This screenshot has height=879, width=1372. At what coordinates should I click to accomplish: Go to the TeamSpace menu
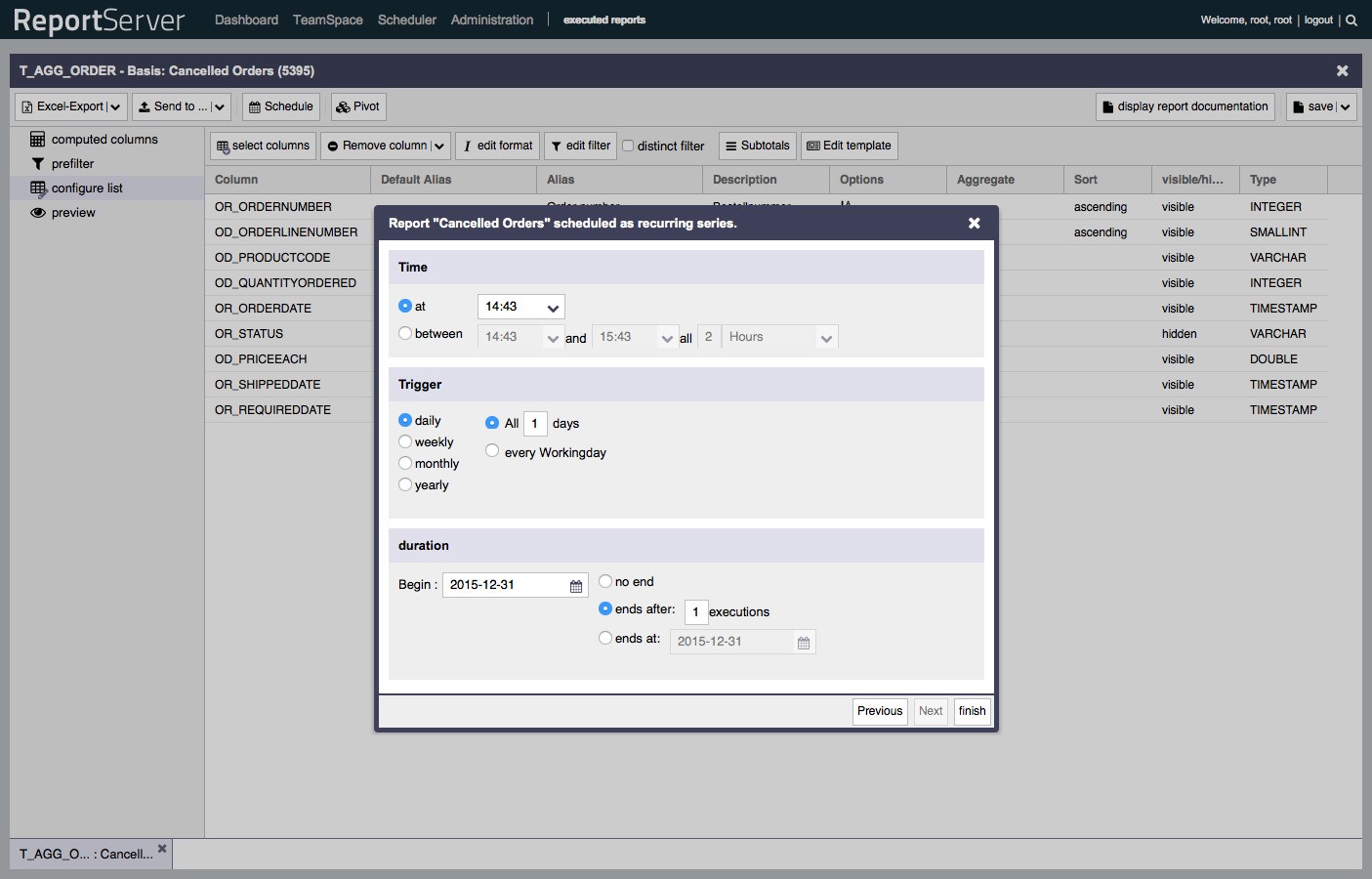tap(327, 20)
